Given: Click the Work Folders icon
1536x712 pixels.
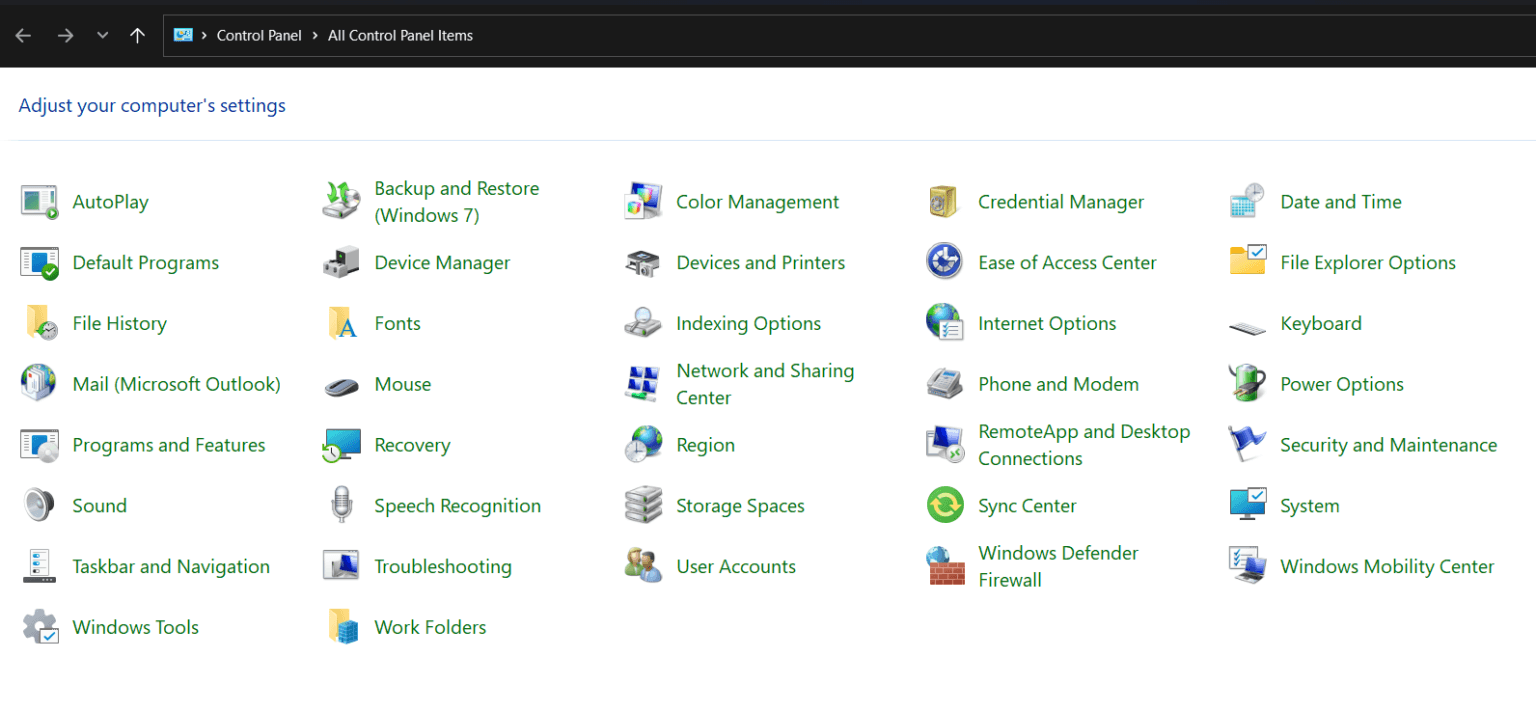Looking at the screenshot, I should (342, 627).
